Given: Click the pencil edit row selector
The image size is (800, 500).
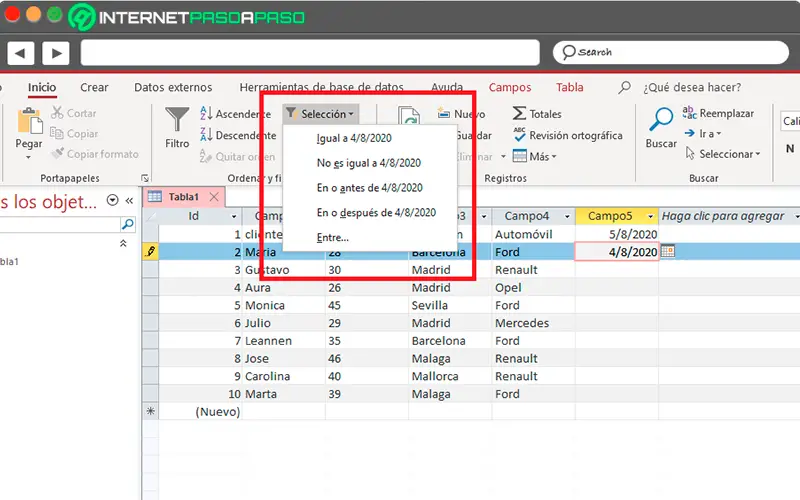Looking at the screenshot, I should click(x=151, y=252).
